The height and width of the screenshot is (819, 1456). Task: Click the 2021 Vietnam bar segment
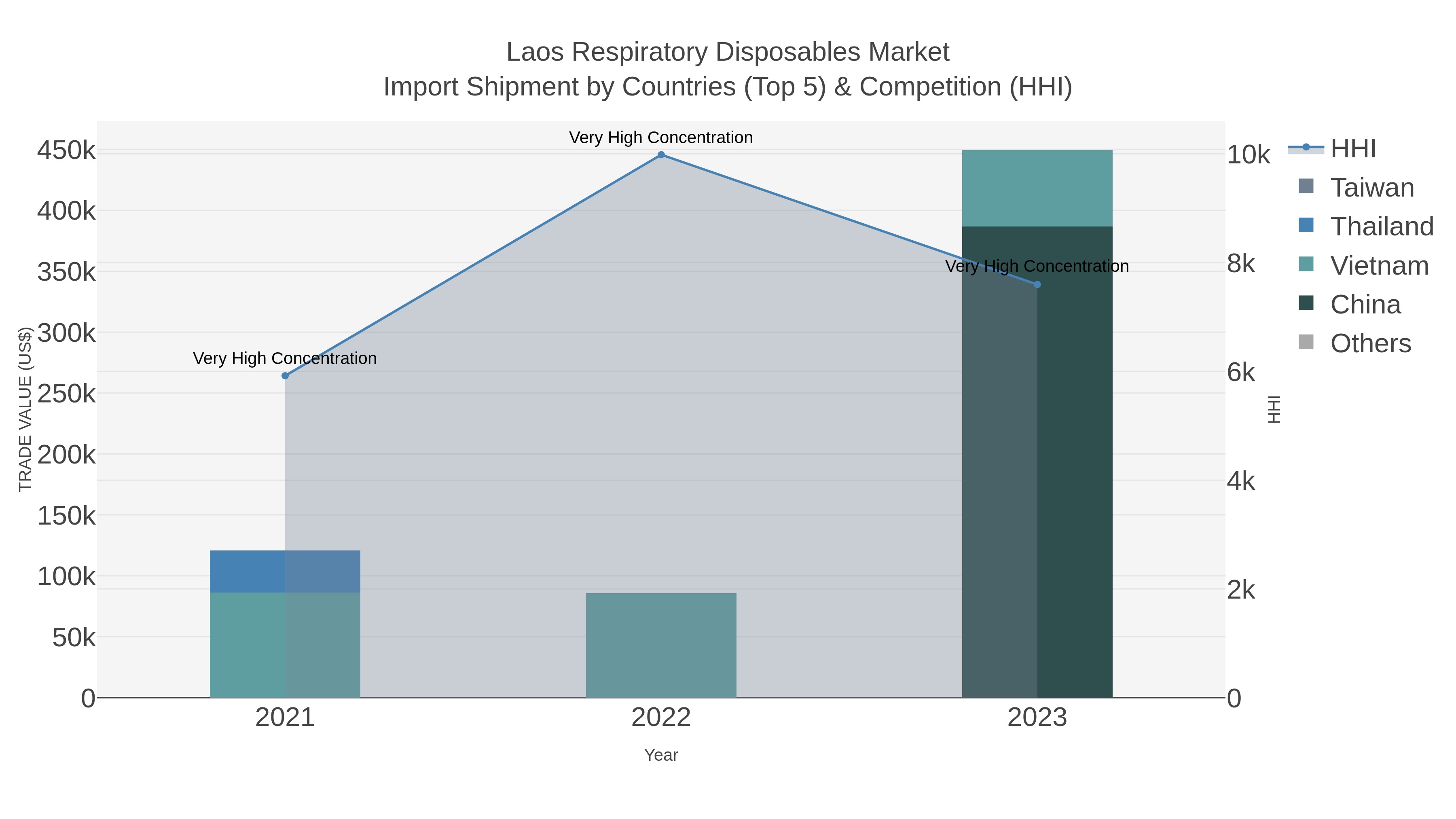pyautogui.click(x=285, y=645)
